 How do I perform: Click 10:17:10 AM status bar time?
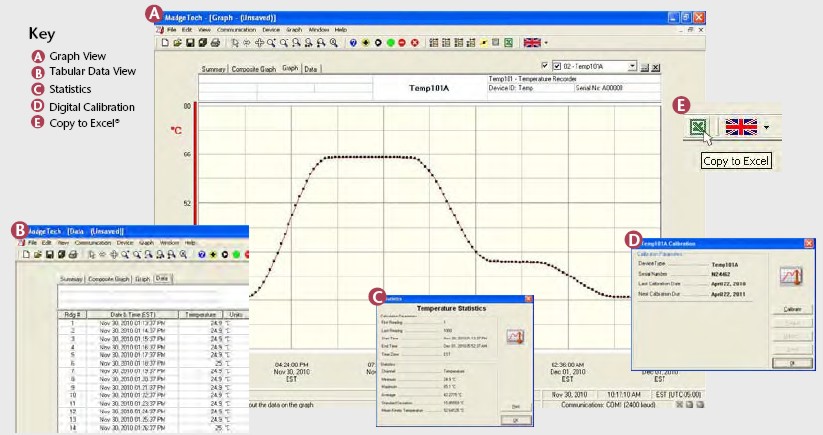click(624, 395)
